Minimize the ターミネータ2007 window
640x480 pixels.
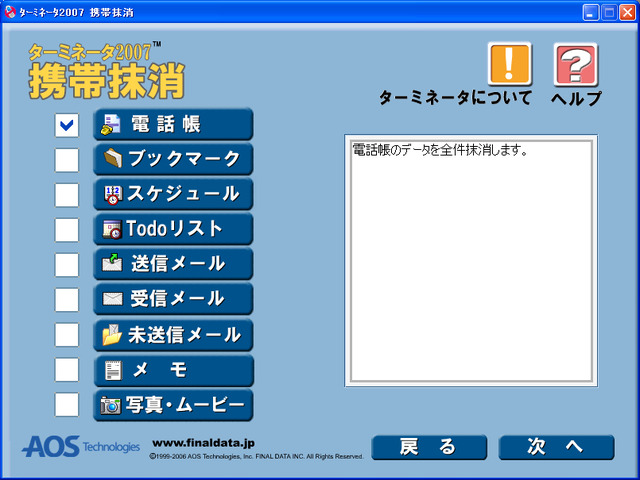pyautogui.click(x=590, y=13)
